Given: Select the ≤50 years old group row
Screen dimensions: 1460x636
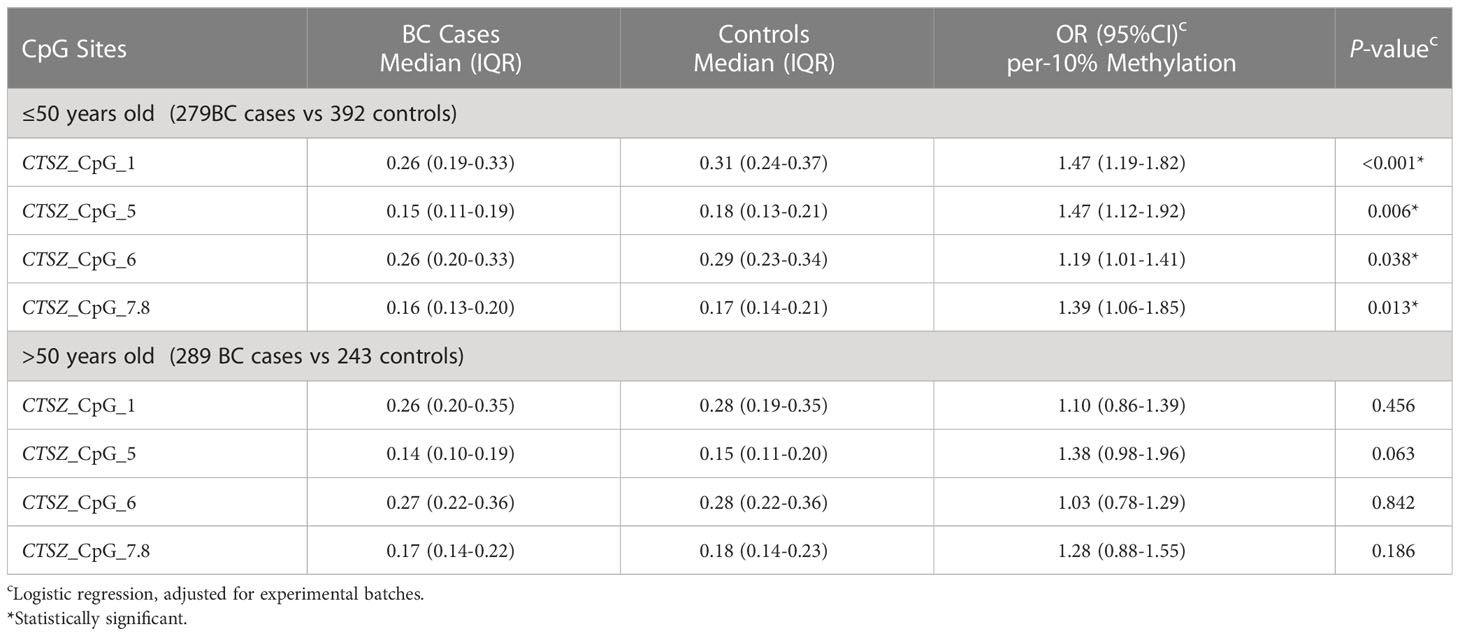Looking at the screenshot, I should click(730, 114).
